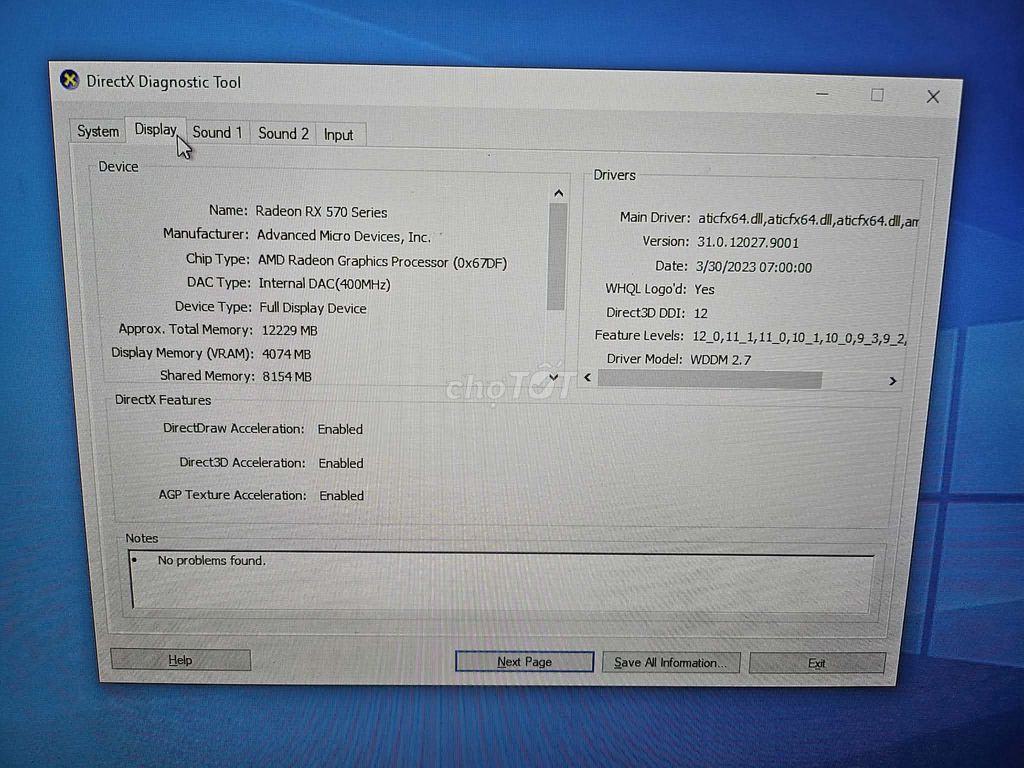
Task: Minimize the DirectX Diagnostic Tool window
Action: coord(822,95)
